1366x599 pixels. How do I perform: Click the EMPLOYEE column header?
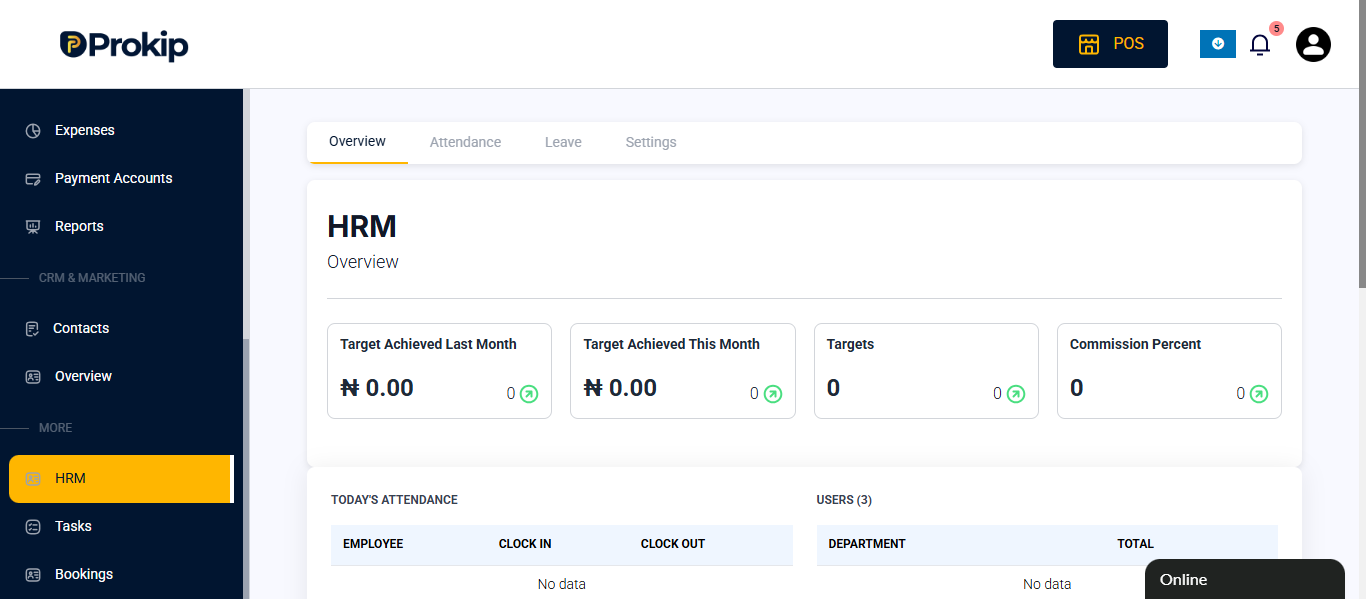[x=373, y=544]
